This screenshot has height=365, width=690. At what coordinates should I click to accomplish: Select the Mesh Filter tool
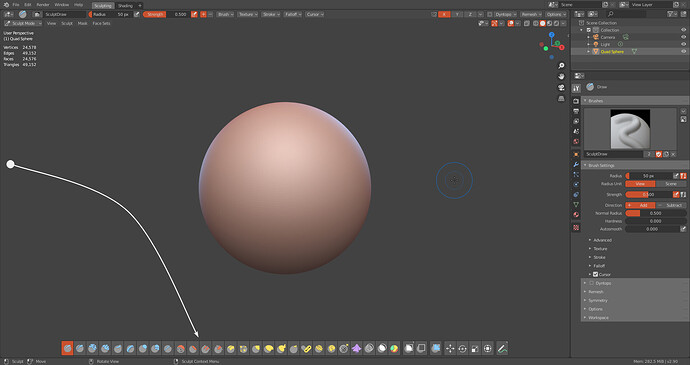[x=436, y=348]
